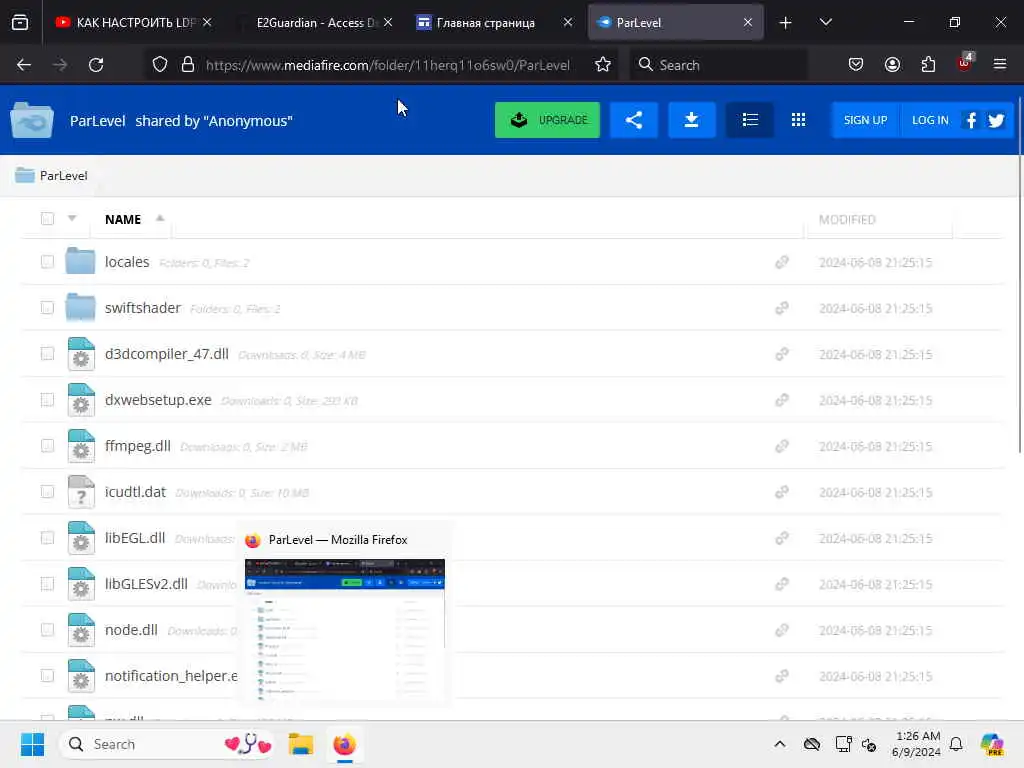Open a new tab with plus button
Viewport: 1024px width, 768px height.
coord(786,23)
